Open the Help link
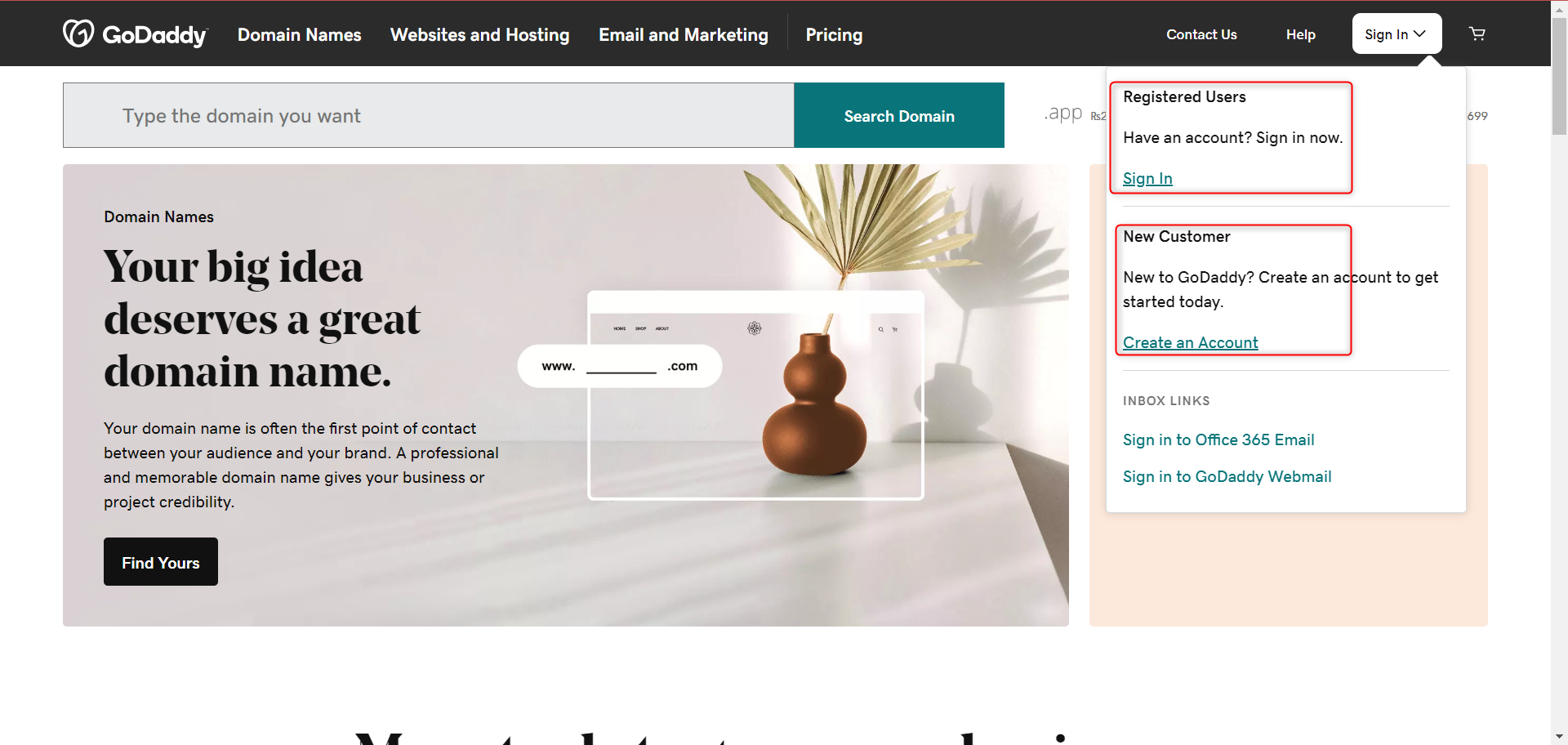The width and height of the screenshot is (1568, 745). click(1300, 34)
